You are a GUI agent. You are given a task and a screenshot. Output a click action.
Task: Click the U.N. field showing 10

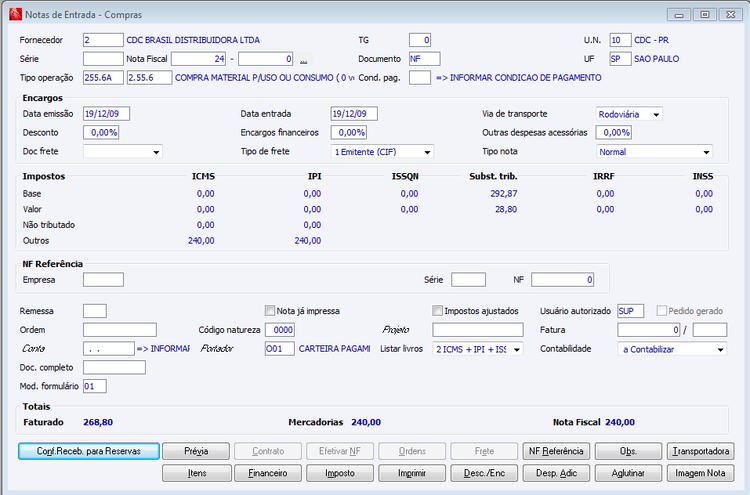point(620,40)
